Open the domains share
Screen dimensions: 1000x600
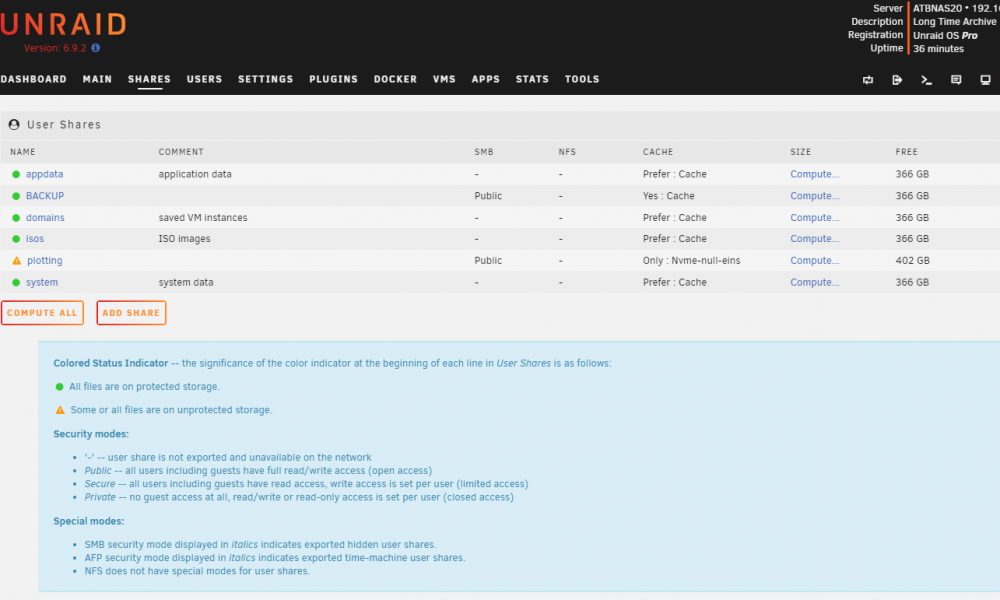[x=45, y=217]
